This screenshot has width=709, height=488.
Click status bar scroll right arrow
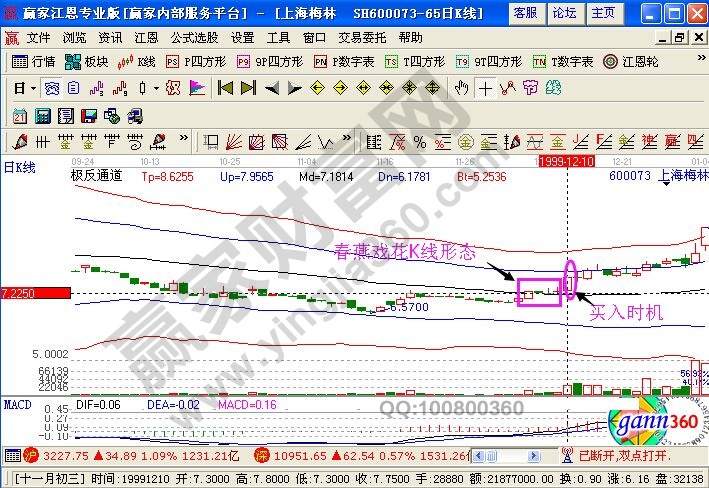pyautogui.click(x=534, y=455)
